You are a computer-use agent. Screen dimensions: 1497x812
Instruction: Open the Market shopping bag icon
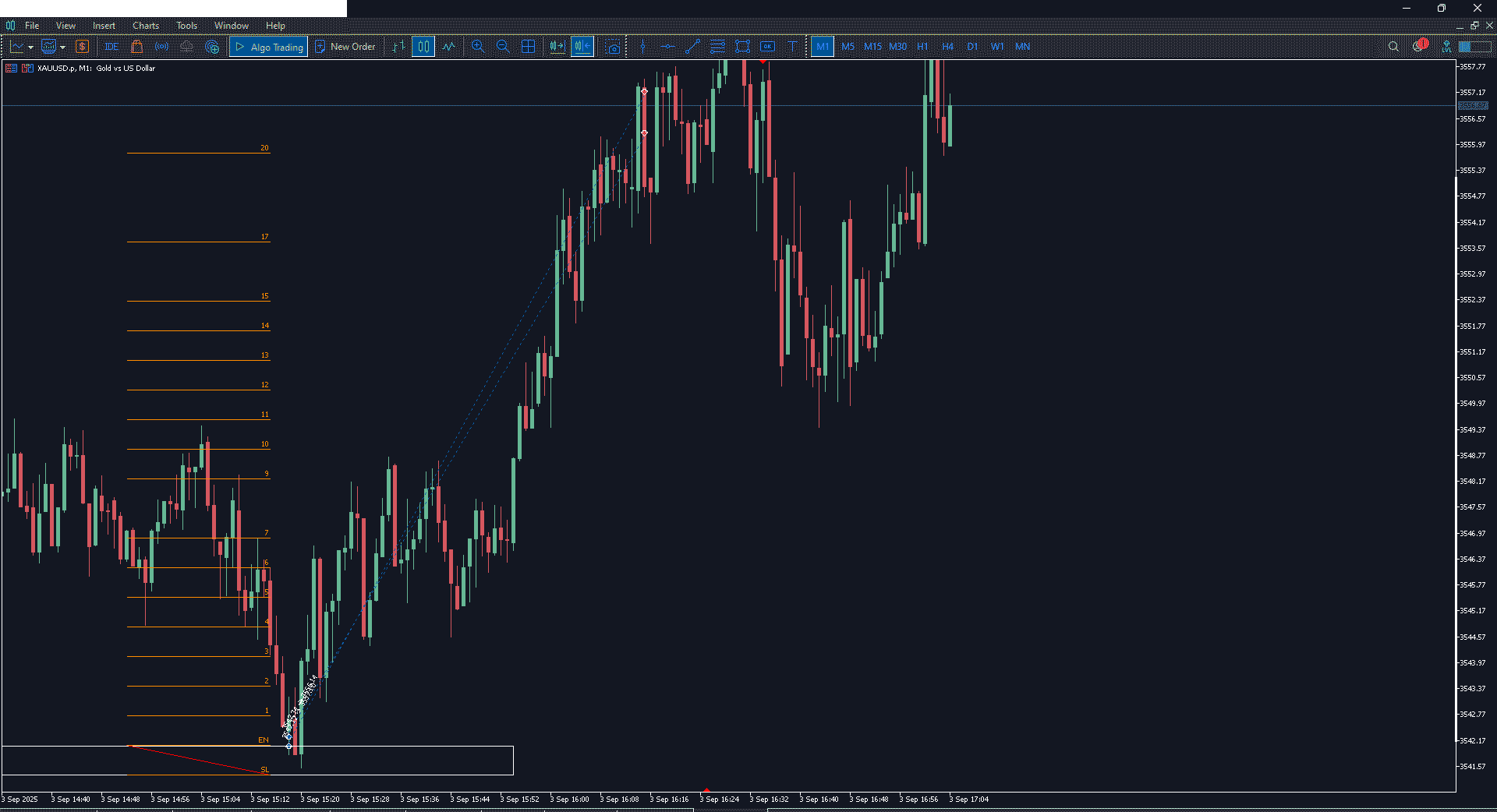tap(137, 47)
